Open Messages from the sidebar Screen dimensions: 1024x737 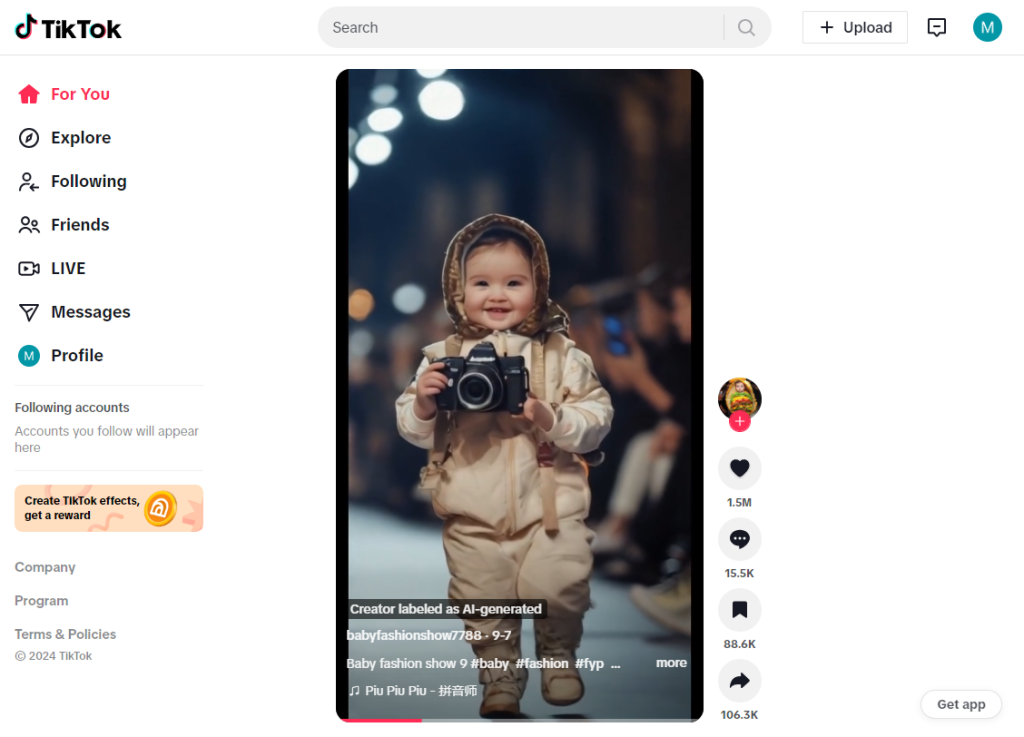tap(90, 312)
